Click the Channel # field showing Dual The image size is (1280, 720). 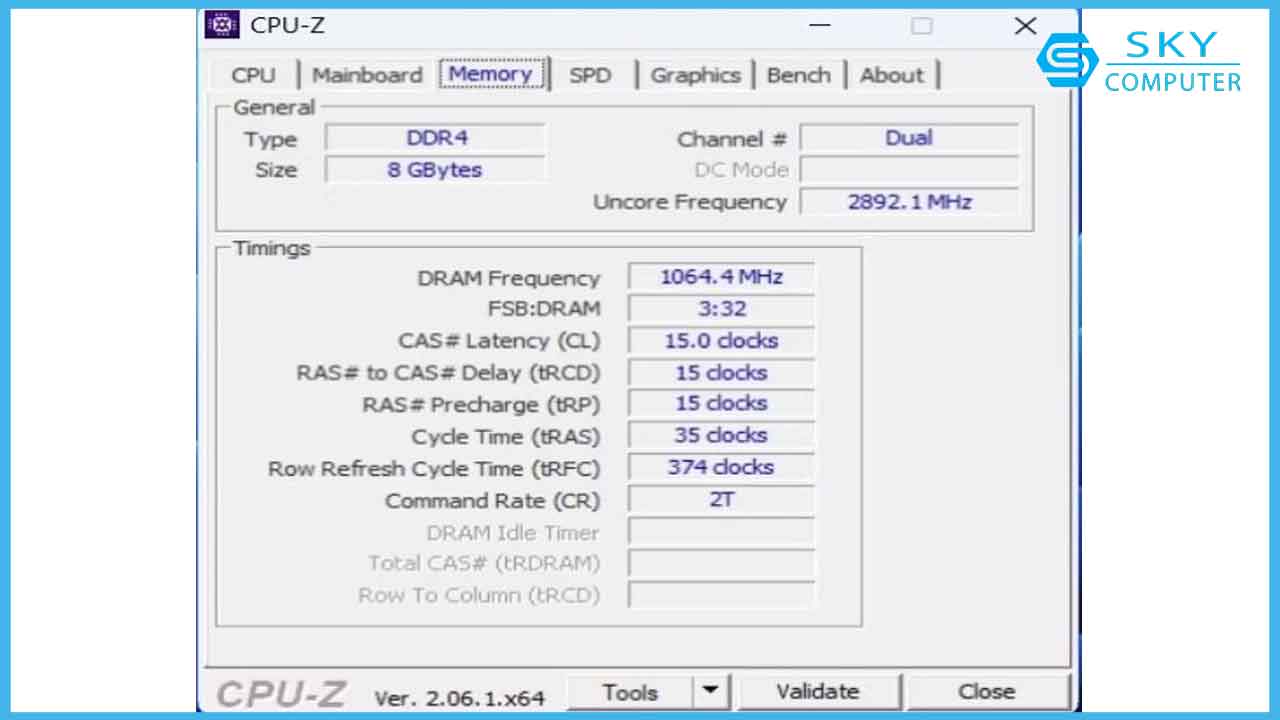pyautogui.click(x=908, y=138)
